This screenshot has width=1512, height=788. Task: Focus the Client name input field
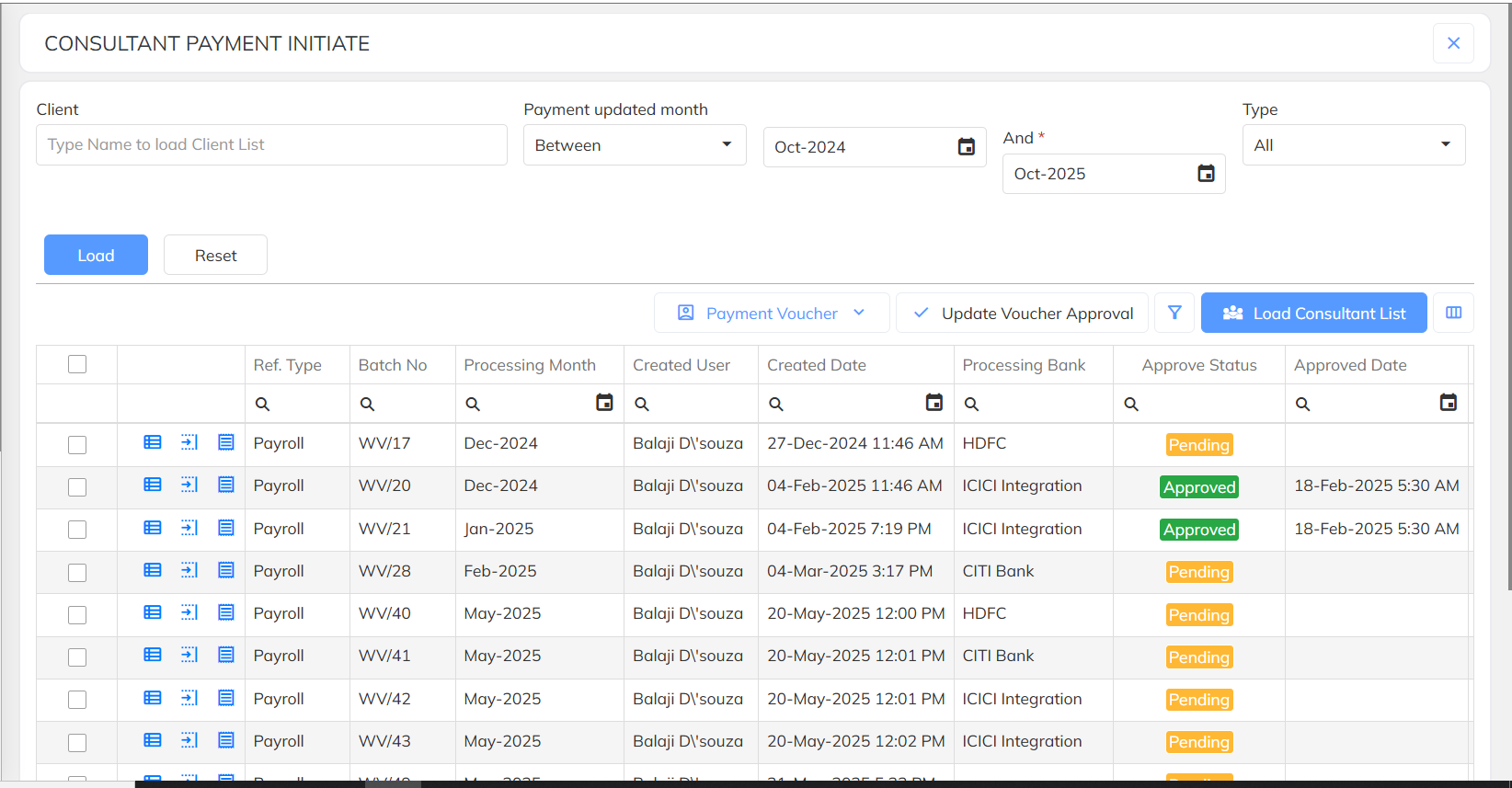[271, 145]
